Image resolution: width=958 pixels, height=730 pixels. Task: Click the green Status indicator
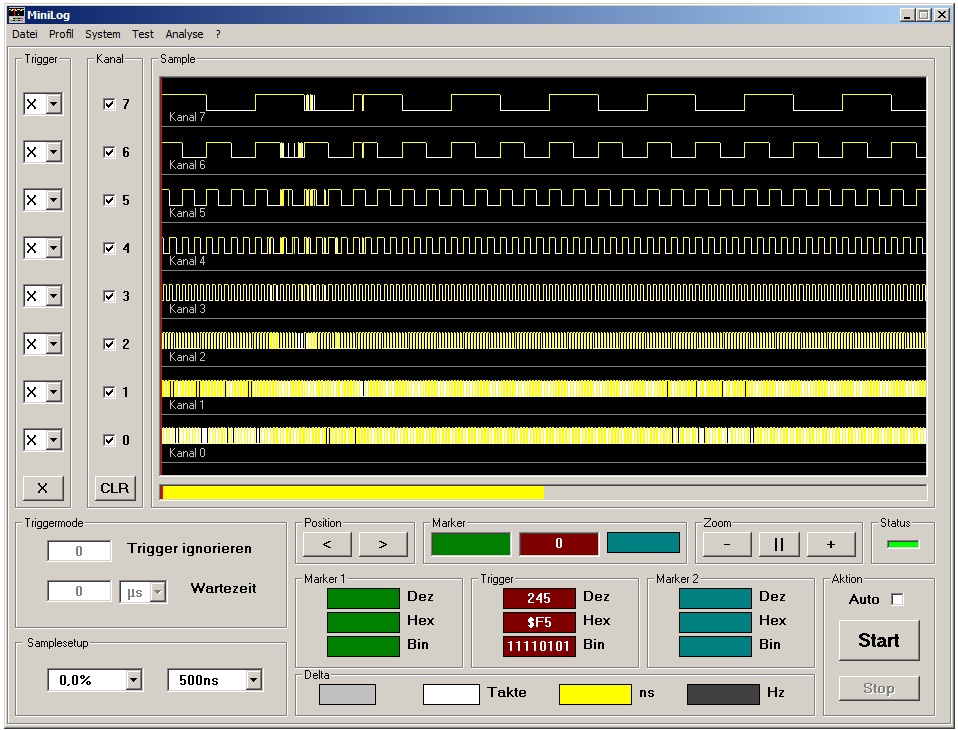tap(903, 544)
